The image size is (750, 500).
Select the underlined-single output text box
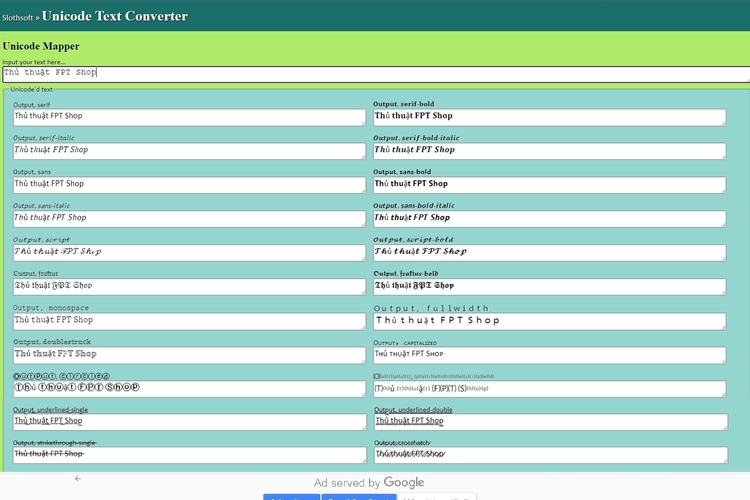click(189, 422)
